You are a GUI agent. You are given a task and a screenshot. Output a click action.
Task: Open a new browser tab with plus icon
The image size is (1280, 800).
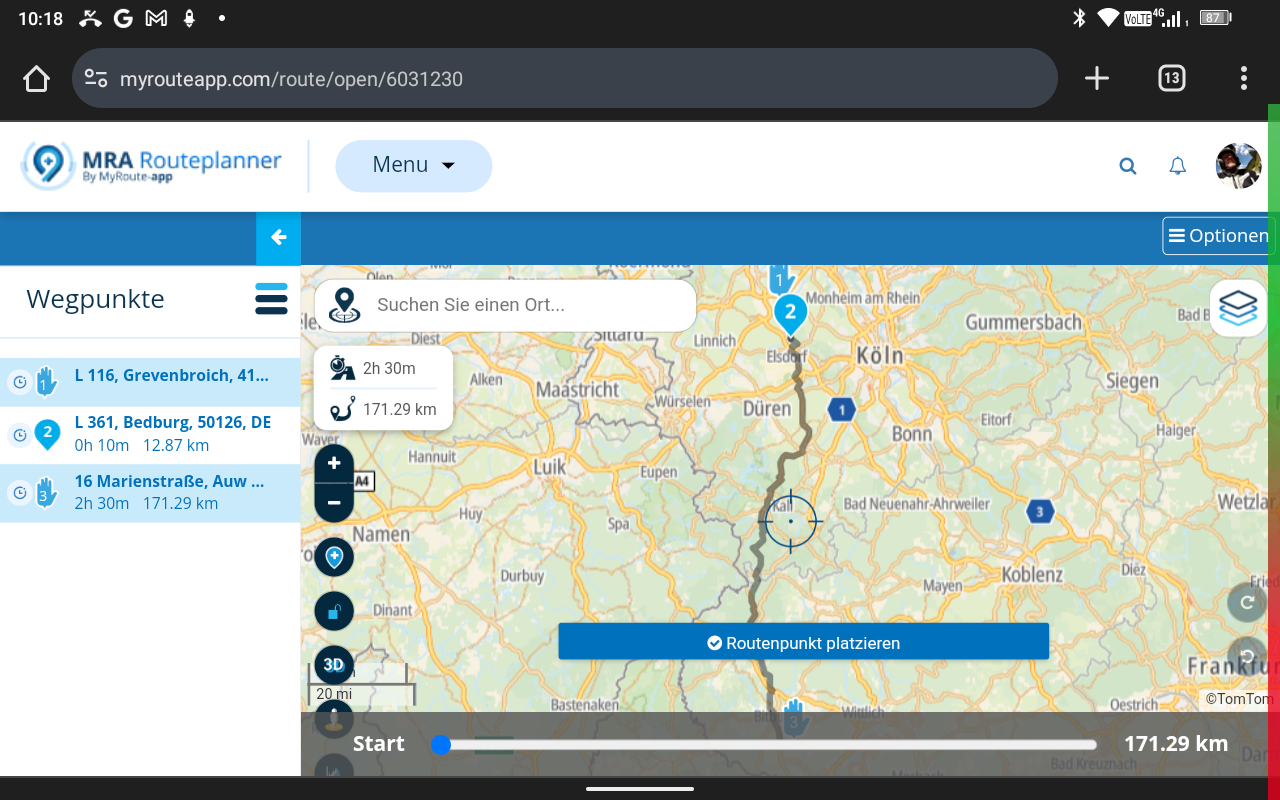pyautogui.click(x=1097, y=79)
